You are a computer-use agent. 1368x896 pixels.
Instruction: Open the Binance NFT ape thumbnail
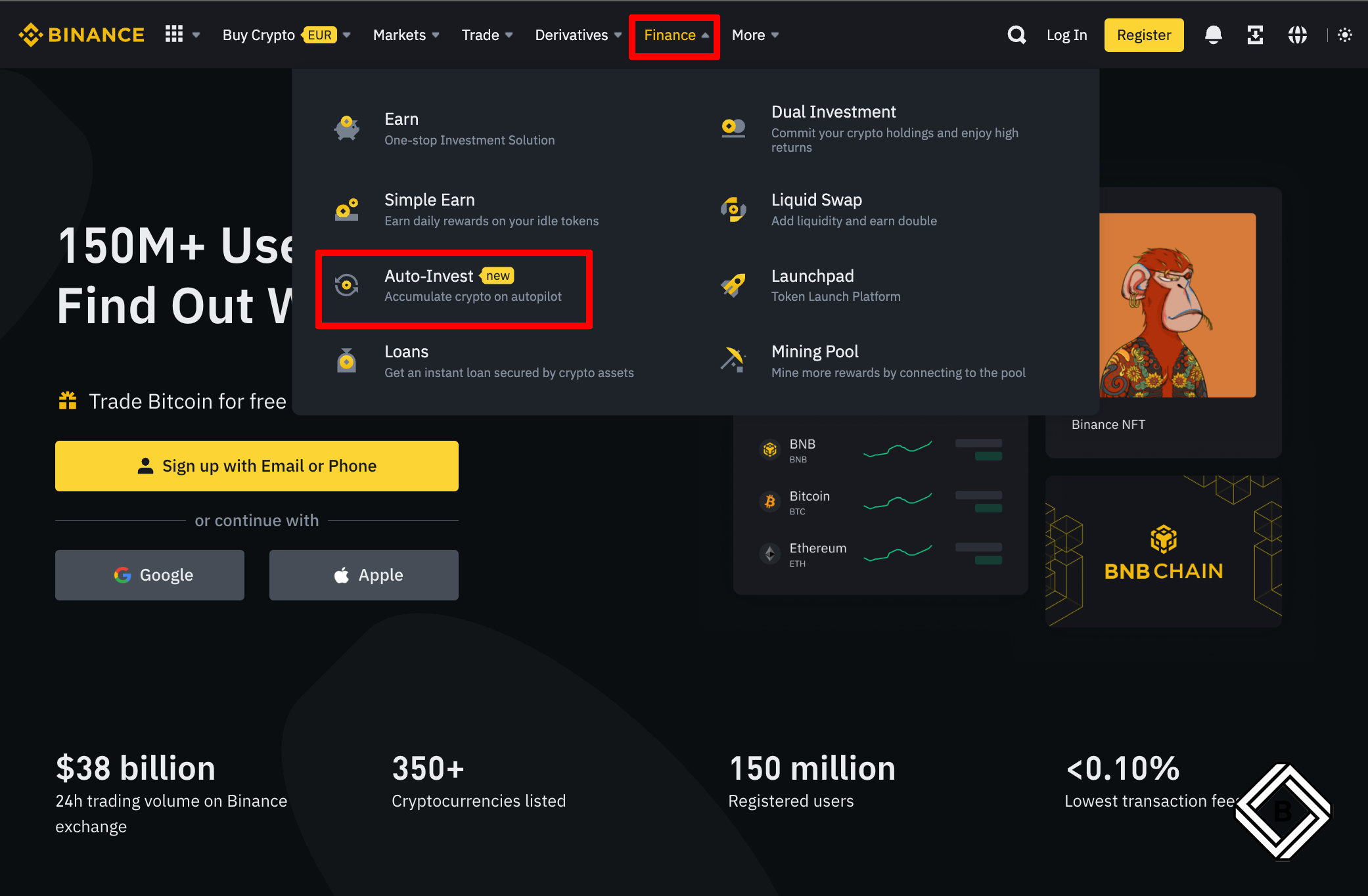[x=1177, y=305]
